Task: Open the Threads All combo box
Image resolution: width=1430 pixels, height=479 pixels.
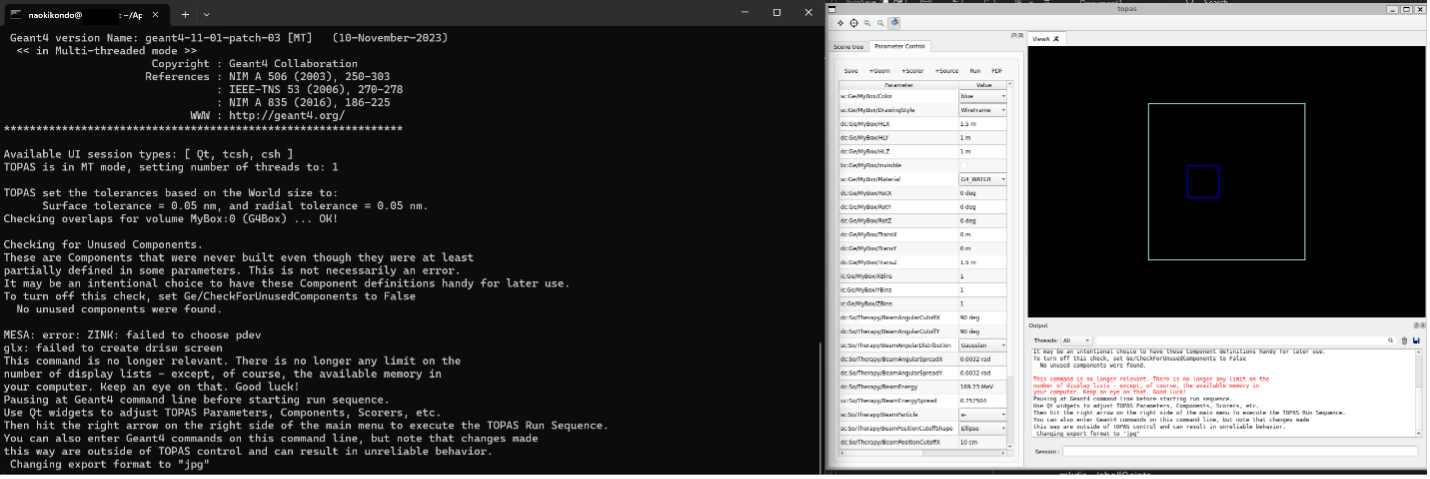Action: point(1075,341)
